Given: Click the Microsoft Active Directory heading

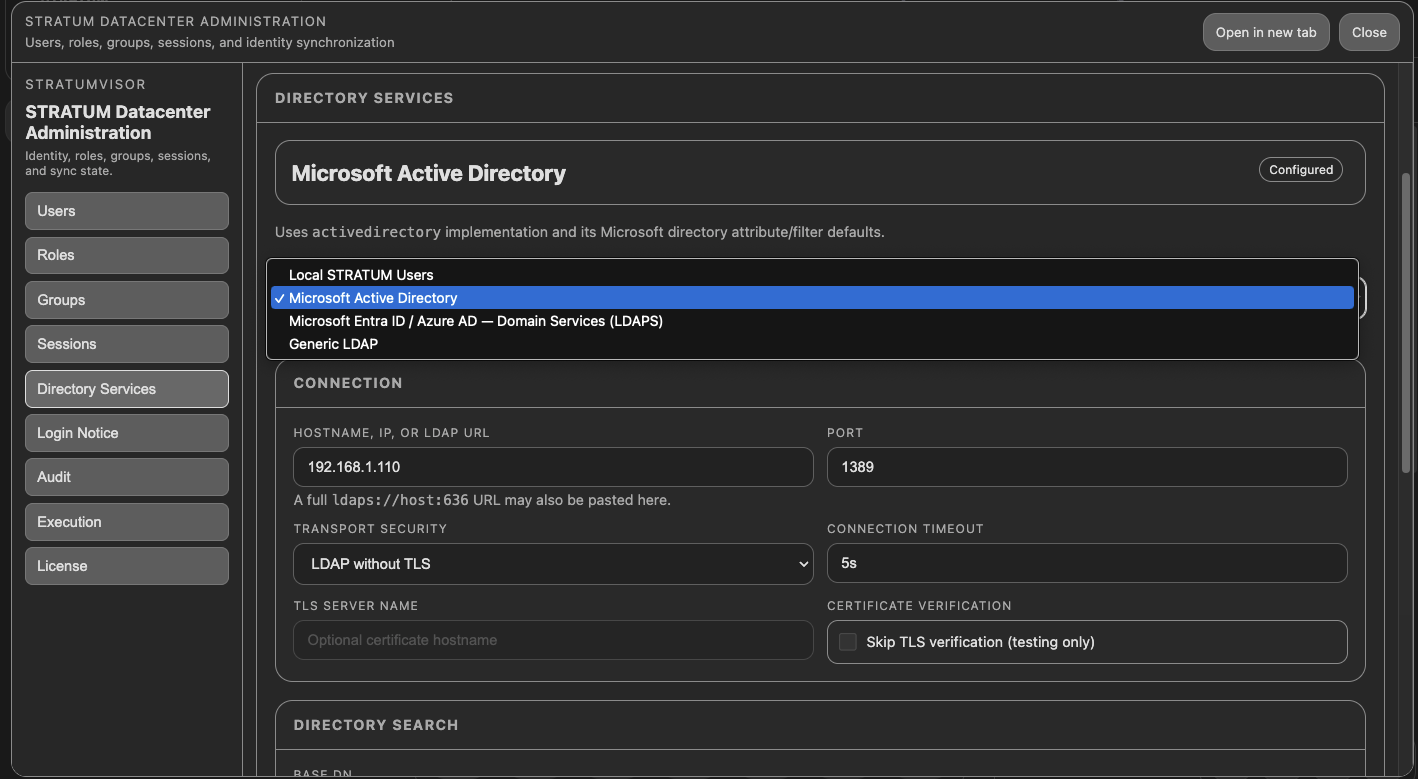Looking at the screenshot, I should pos(428,173).
